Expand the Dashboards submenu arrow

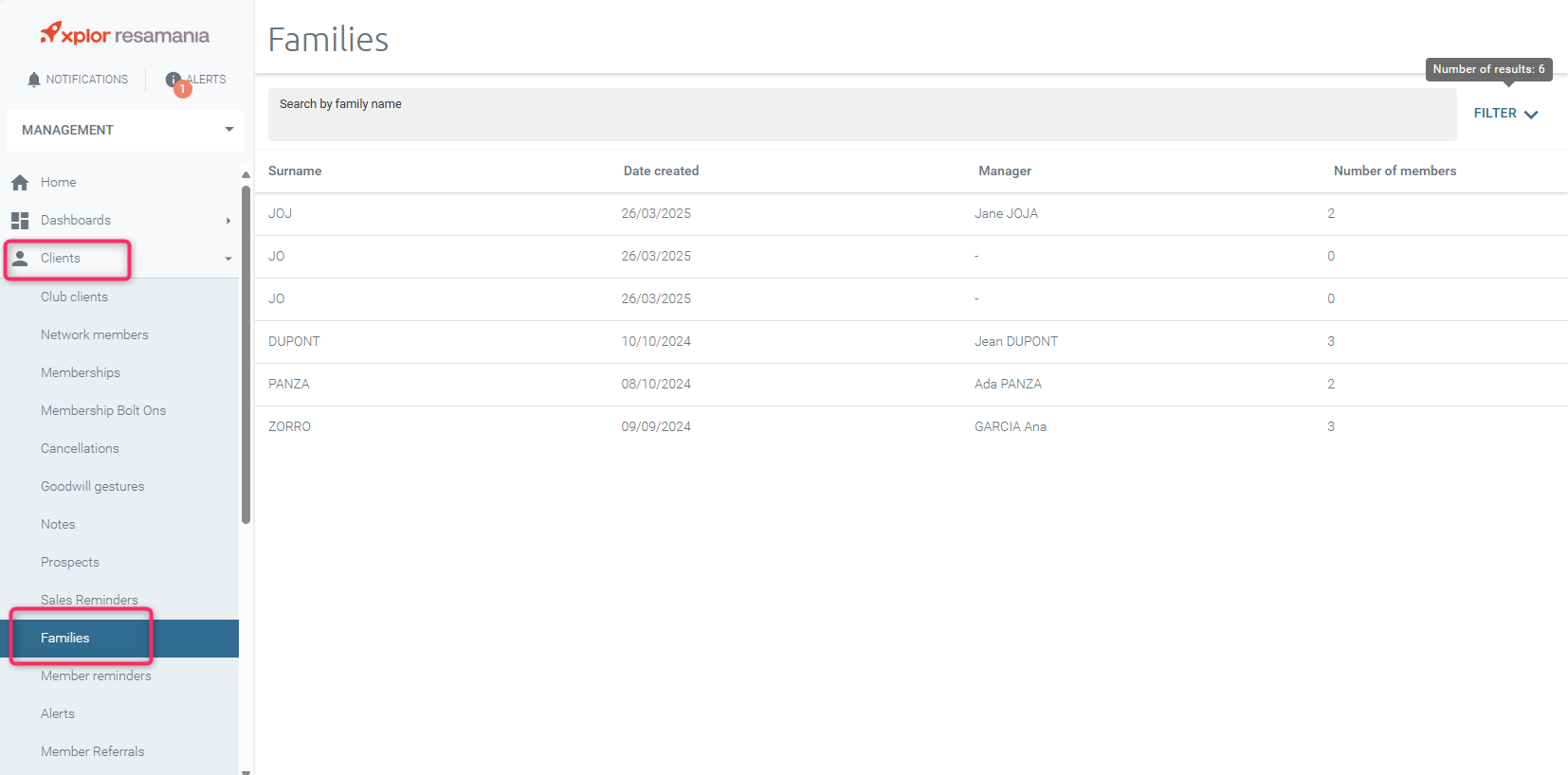point(228,221)
